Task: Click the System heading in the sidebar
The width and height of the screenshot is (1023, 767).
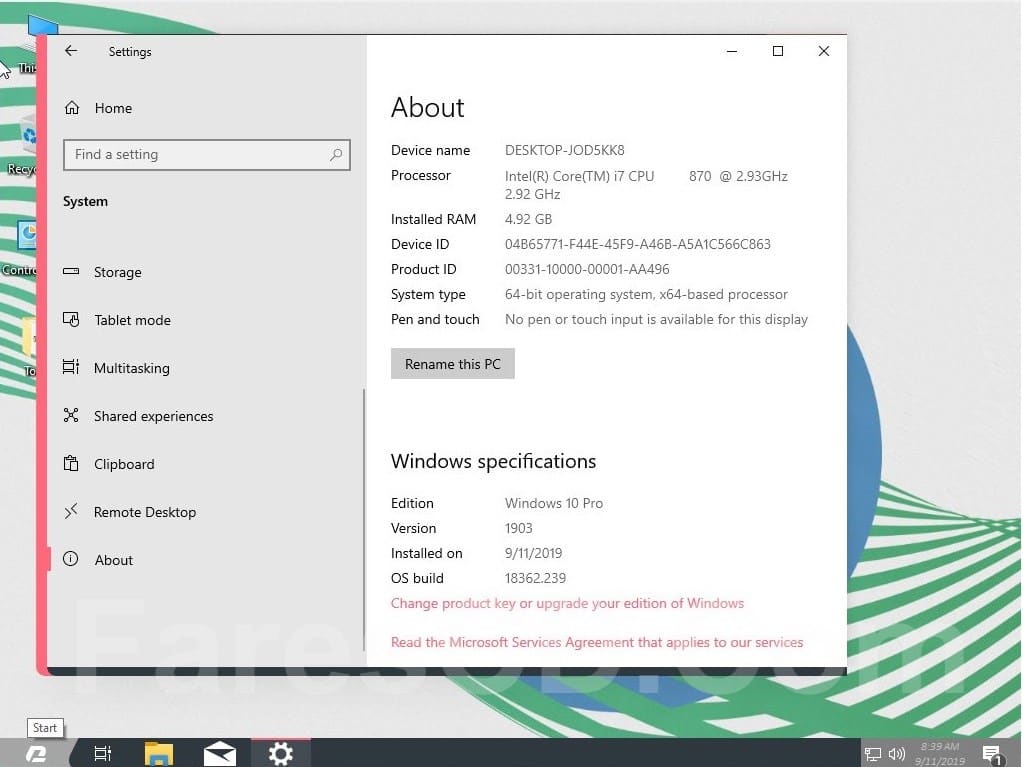Action: point(85,202)
